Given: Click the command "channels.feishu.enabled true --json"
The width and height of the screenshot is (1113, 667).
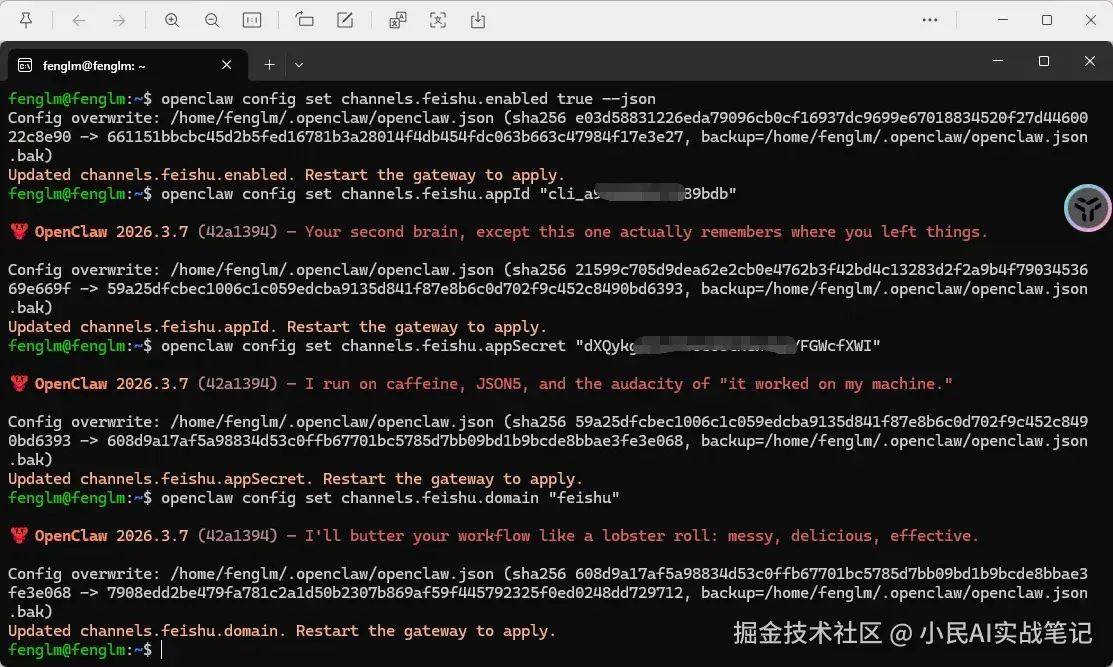Looking at the screenshot, I should tap(498, 99).
